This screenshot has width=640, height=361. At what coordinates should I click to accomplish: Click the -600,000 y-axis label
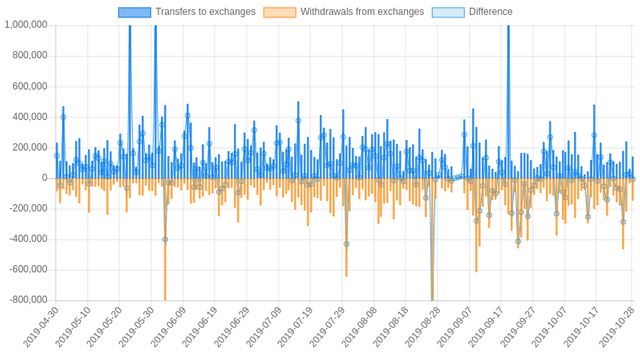tap(29, 270)
